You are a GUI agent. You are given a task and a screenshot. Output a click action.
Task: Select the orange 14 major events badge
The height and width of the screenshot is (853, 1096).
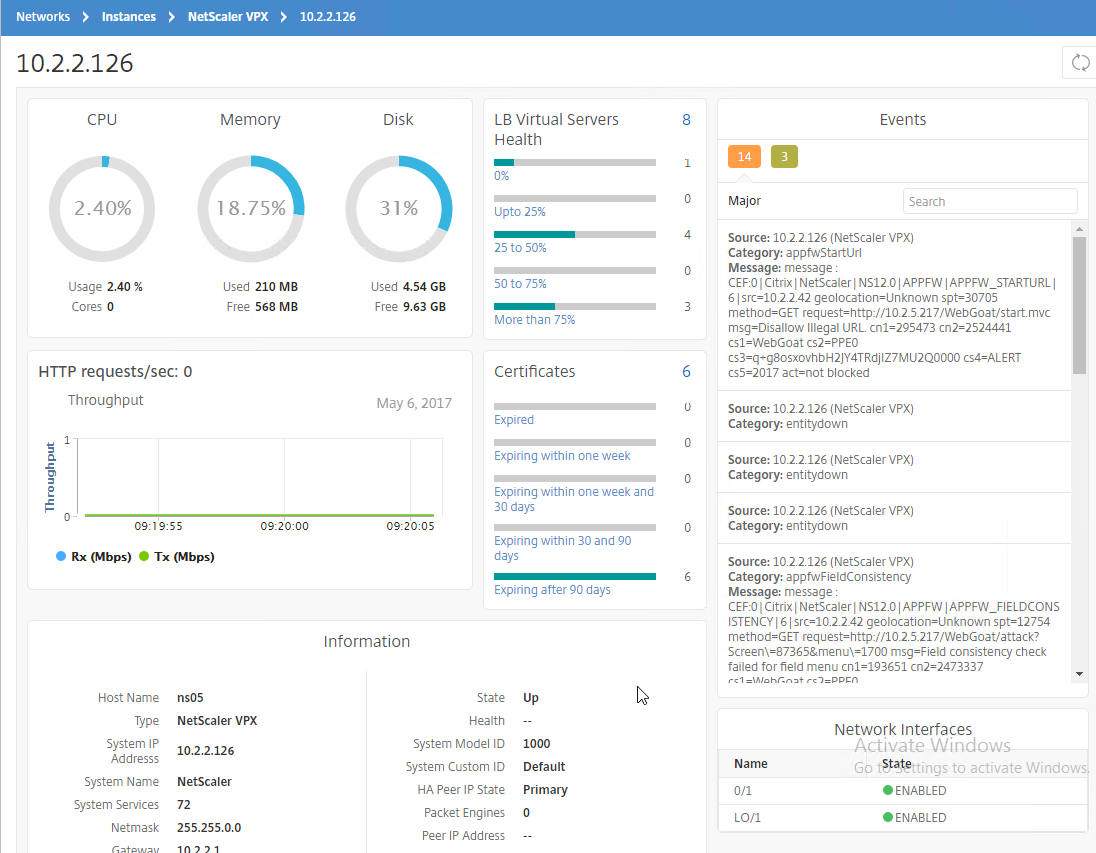pos(744,157)
